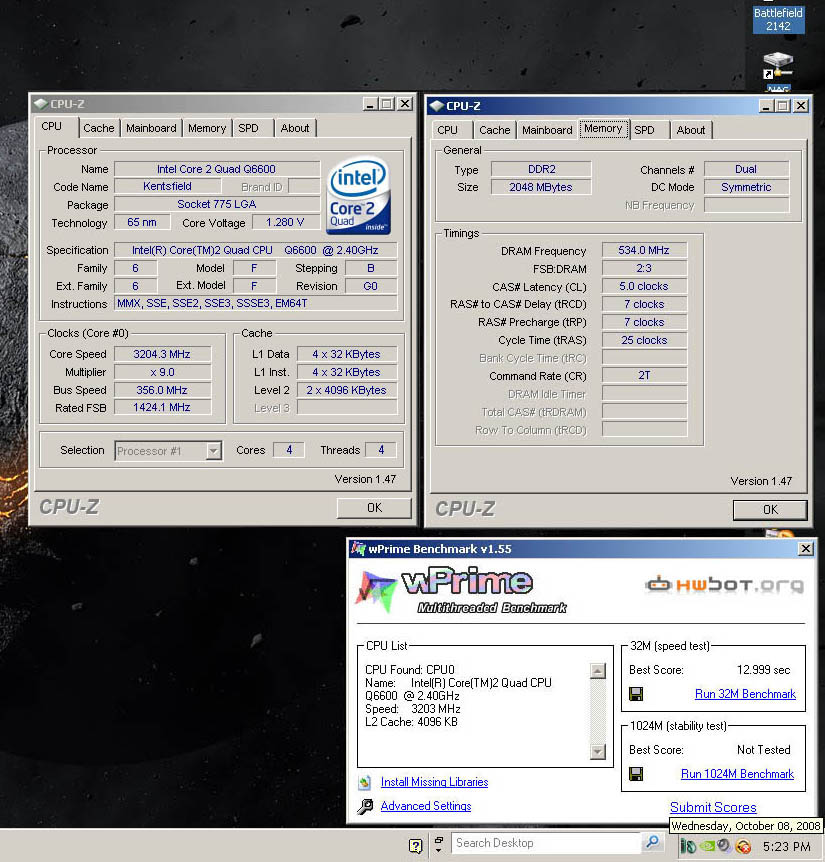The height and width of the screenshot is (862, 825).
Task: Click the 5:23 PM taskbar clock
Action: 786,847
